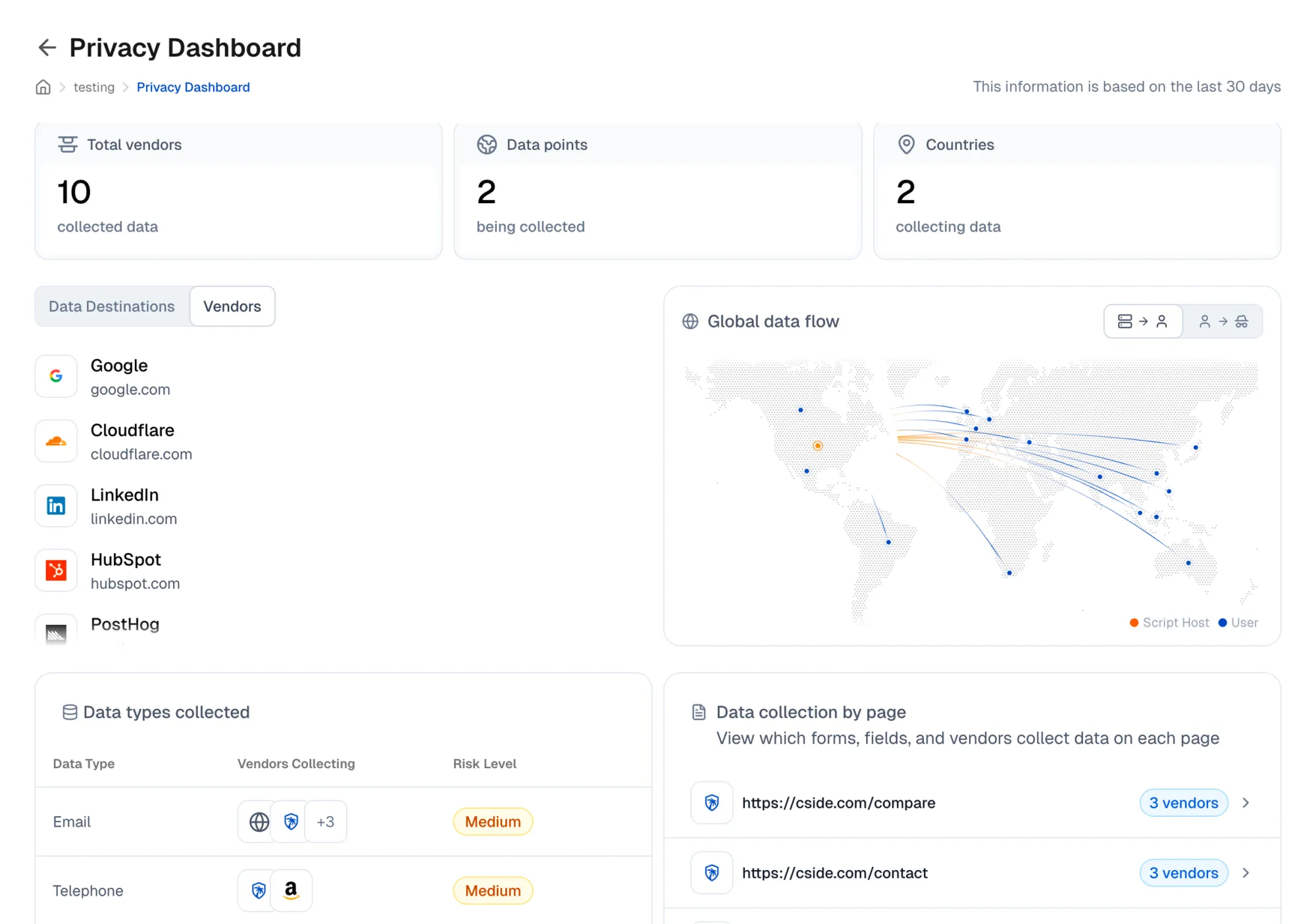Click the home breadcrumb icon

[x=43, y=87]
